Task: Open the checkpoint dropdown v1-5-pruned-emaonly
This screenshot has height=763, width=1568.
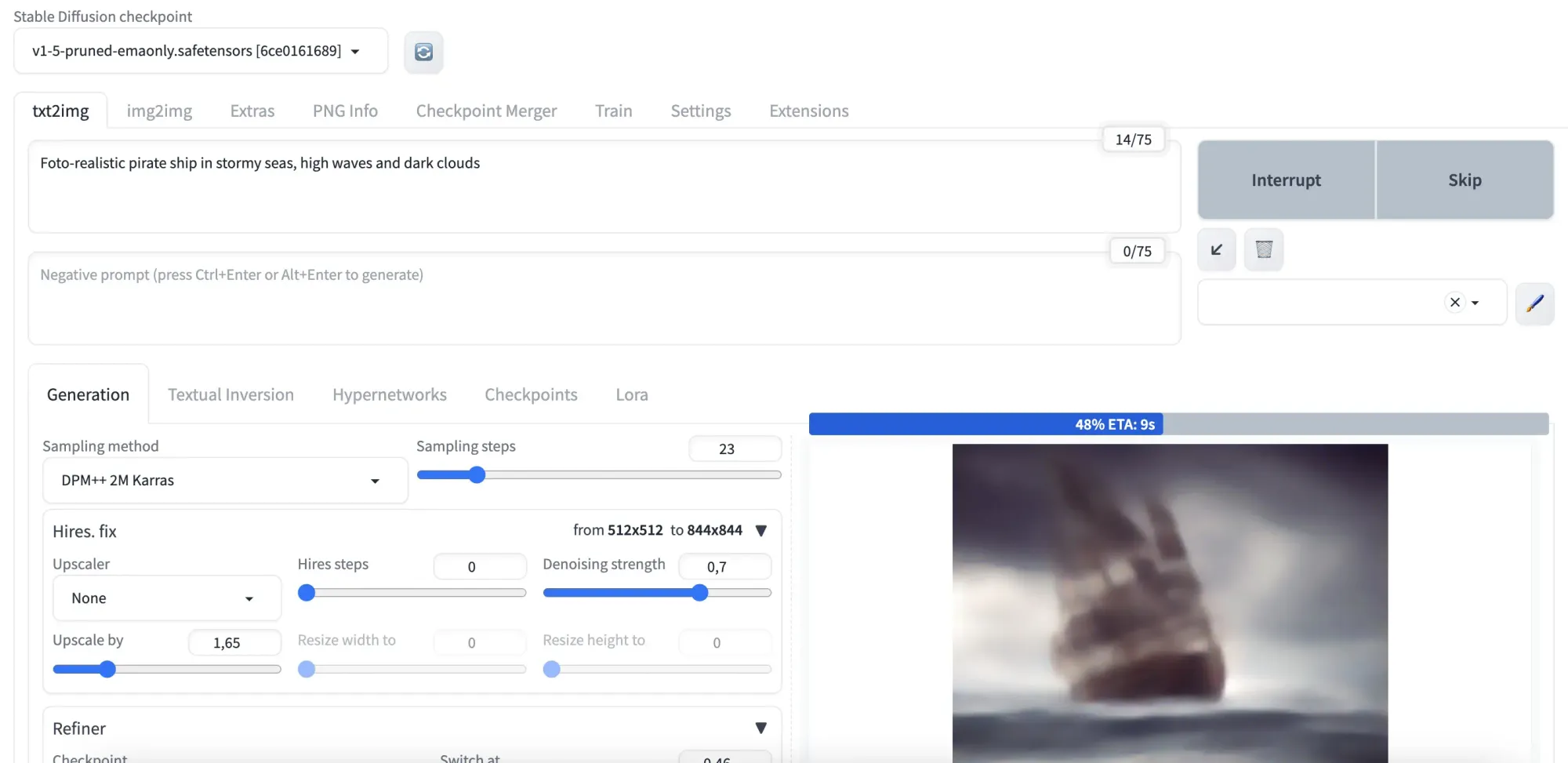Action: [x=200, y=50]
